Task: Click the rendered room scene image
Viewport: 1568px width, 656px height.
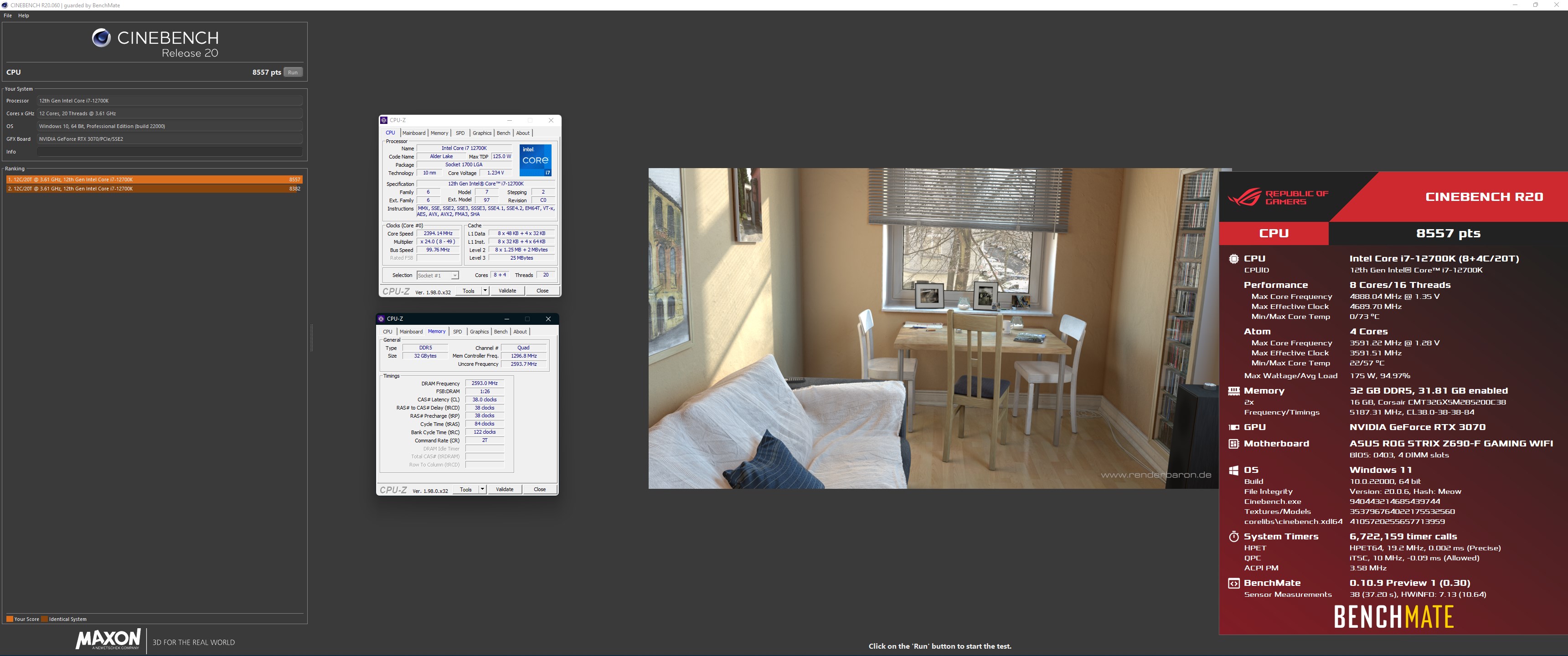Action: coord(934,328)
